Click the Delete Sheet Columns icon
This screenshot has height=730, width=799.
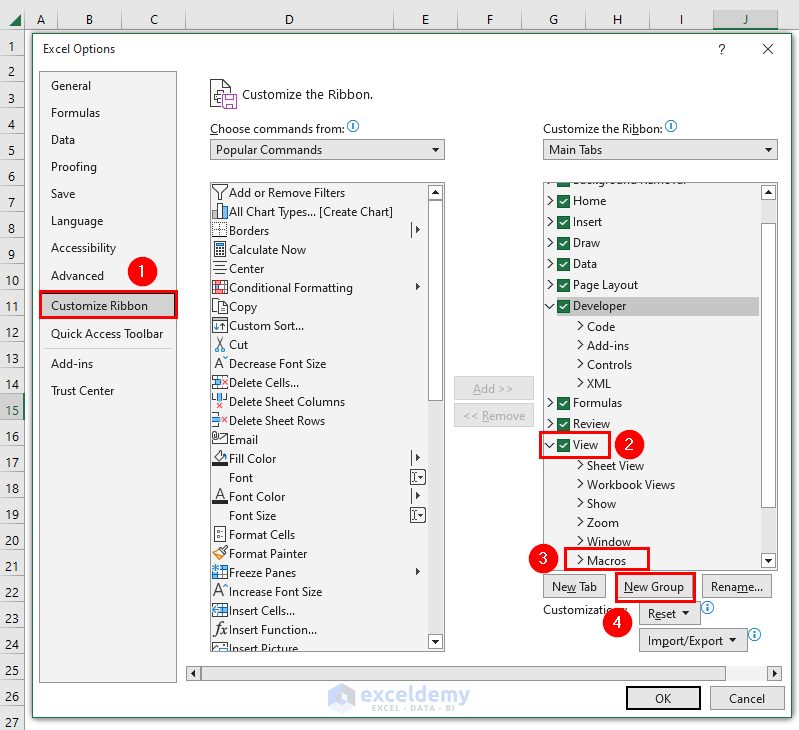click(220, 401)
